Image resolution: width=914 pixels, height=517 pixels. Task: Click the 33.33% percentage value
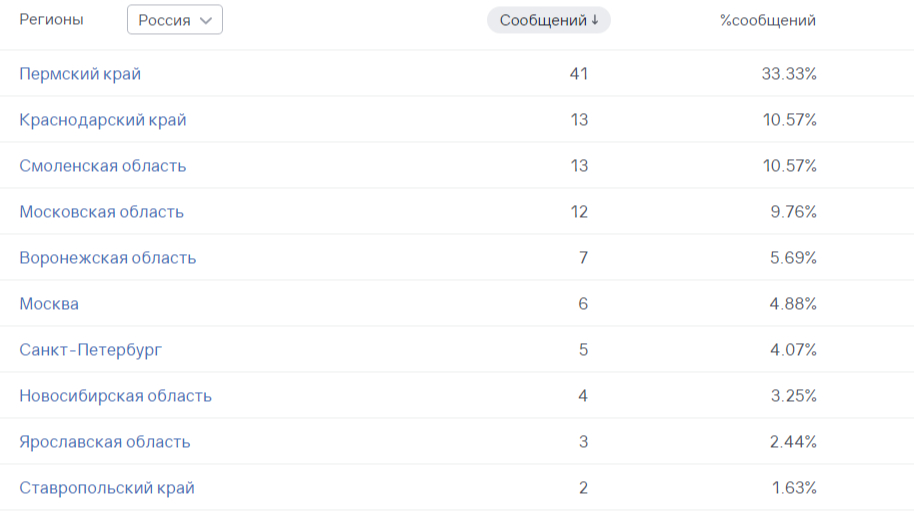tap(789, 74)
